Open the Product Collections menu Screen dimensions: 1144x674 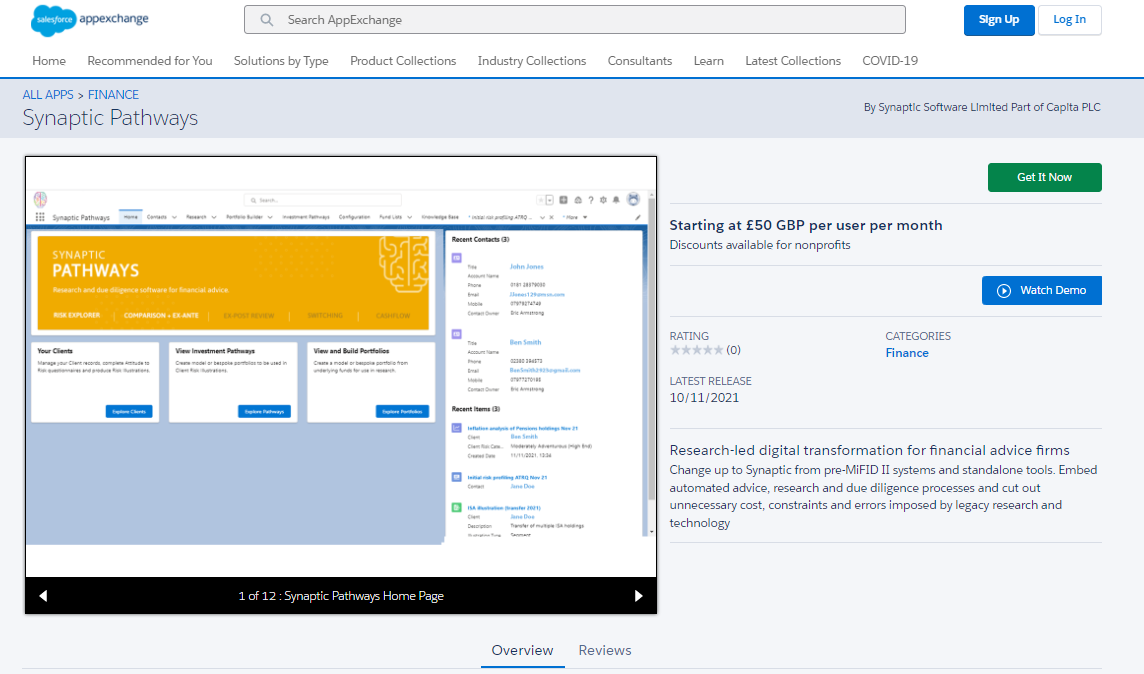pyautogui.click(x=403, y=61)
